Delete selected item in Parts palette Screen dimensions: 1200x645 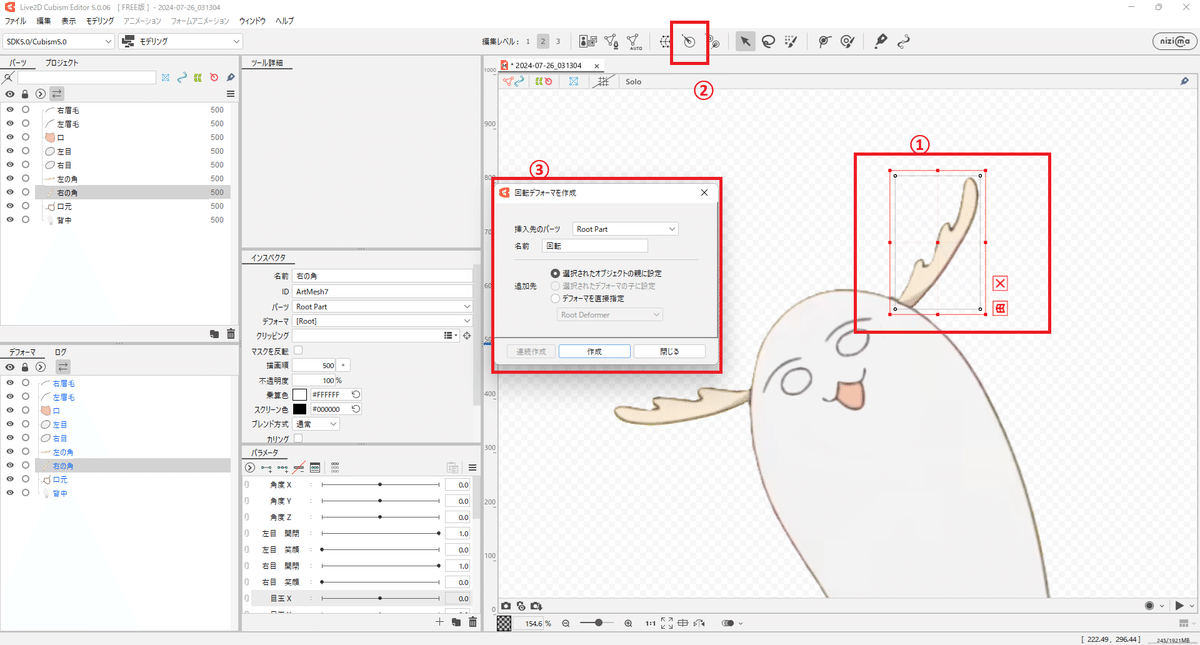coord(231,334)
